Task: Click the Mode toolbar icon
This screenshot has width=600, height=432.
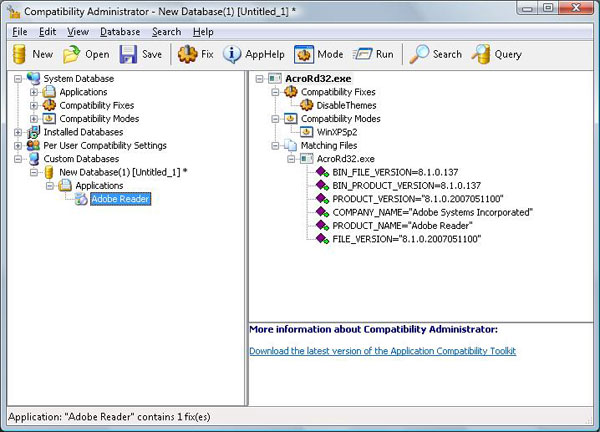Action: (x=304, y=54)
